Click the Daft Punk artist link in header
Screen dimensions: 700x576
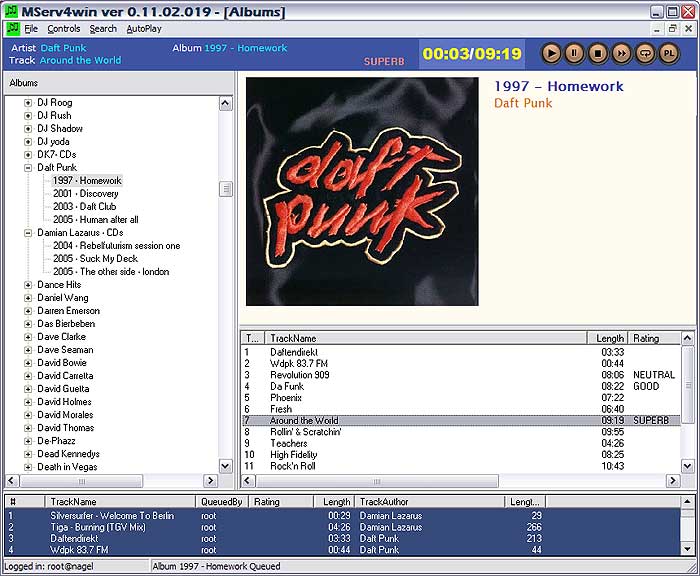tap(63, 48)
